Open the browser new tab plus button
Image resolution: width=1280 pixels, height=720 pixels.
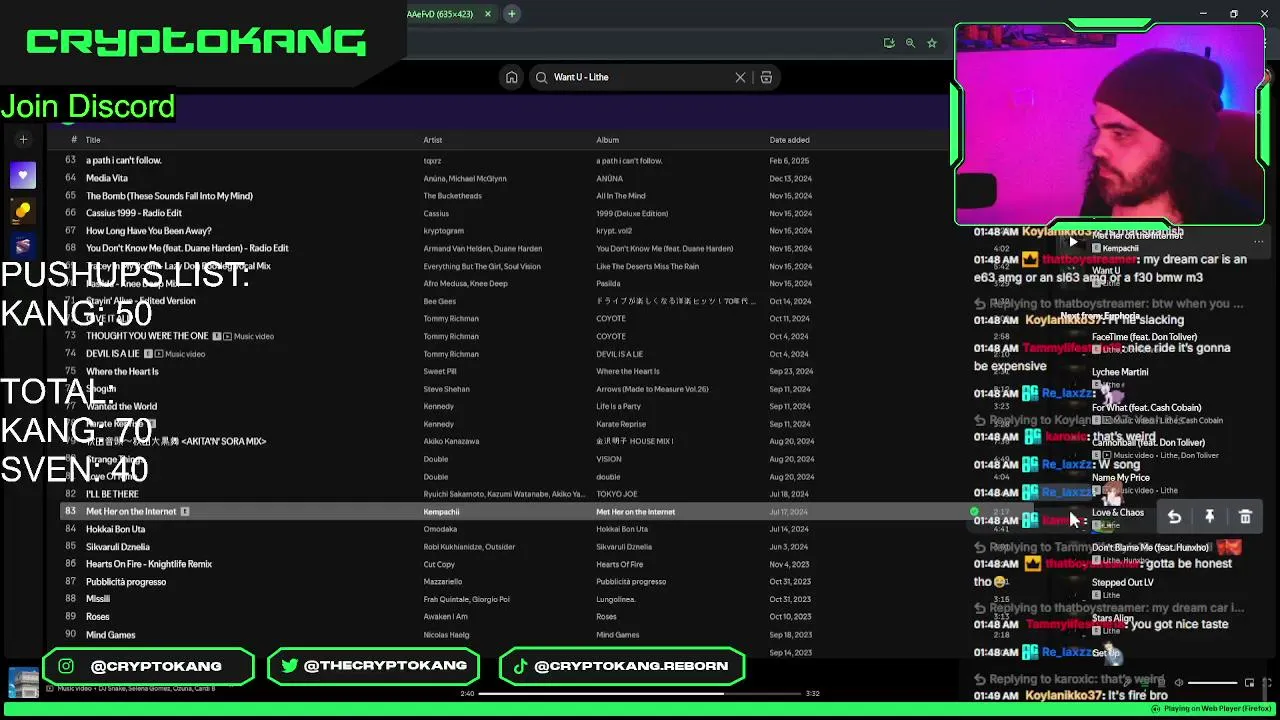(511, 14)
